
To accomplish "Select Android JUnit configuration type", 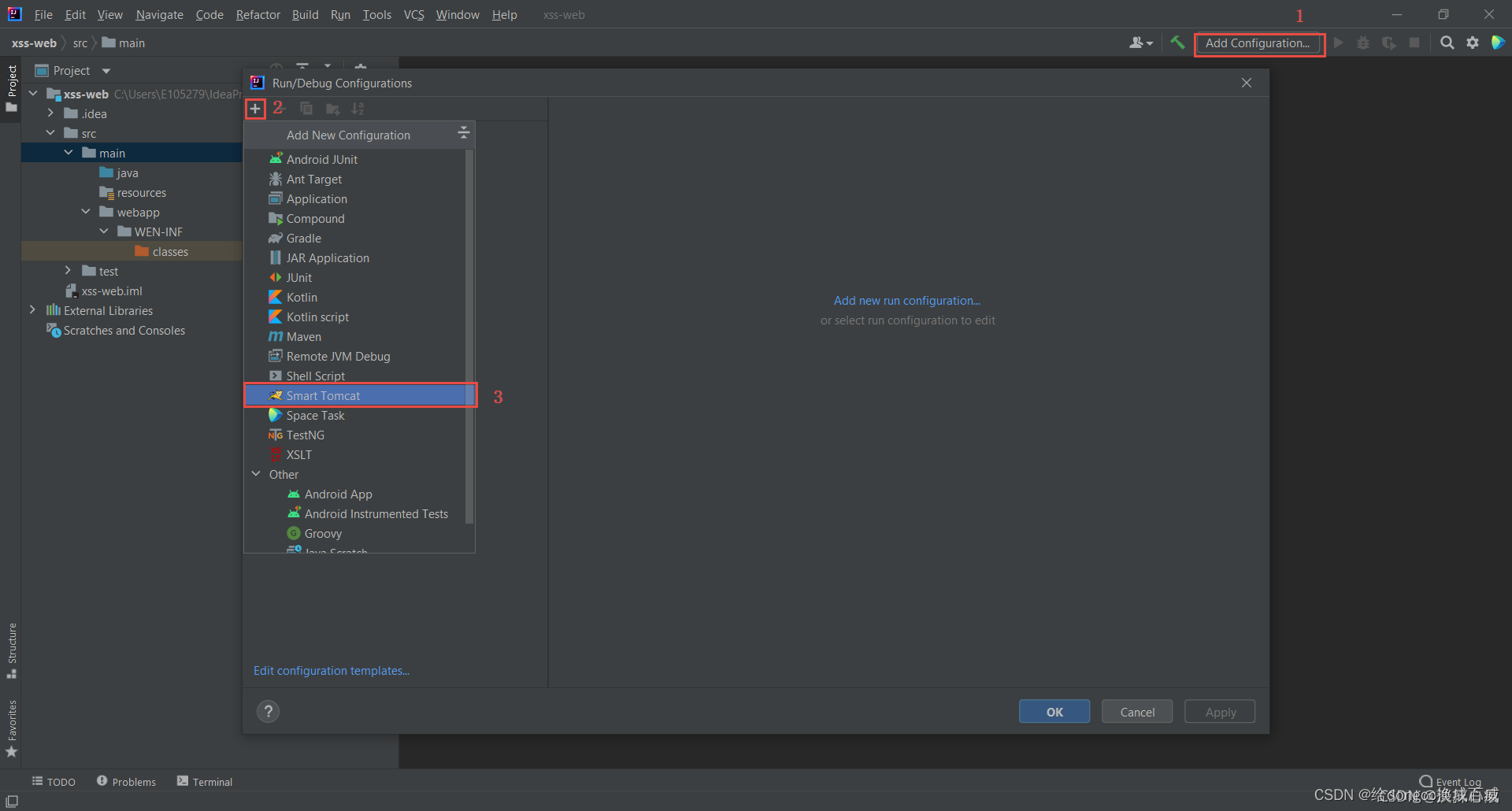I will click(x=359, y=159).
